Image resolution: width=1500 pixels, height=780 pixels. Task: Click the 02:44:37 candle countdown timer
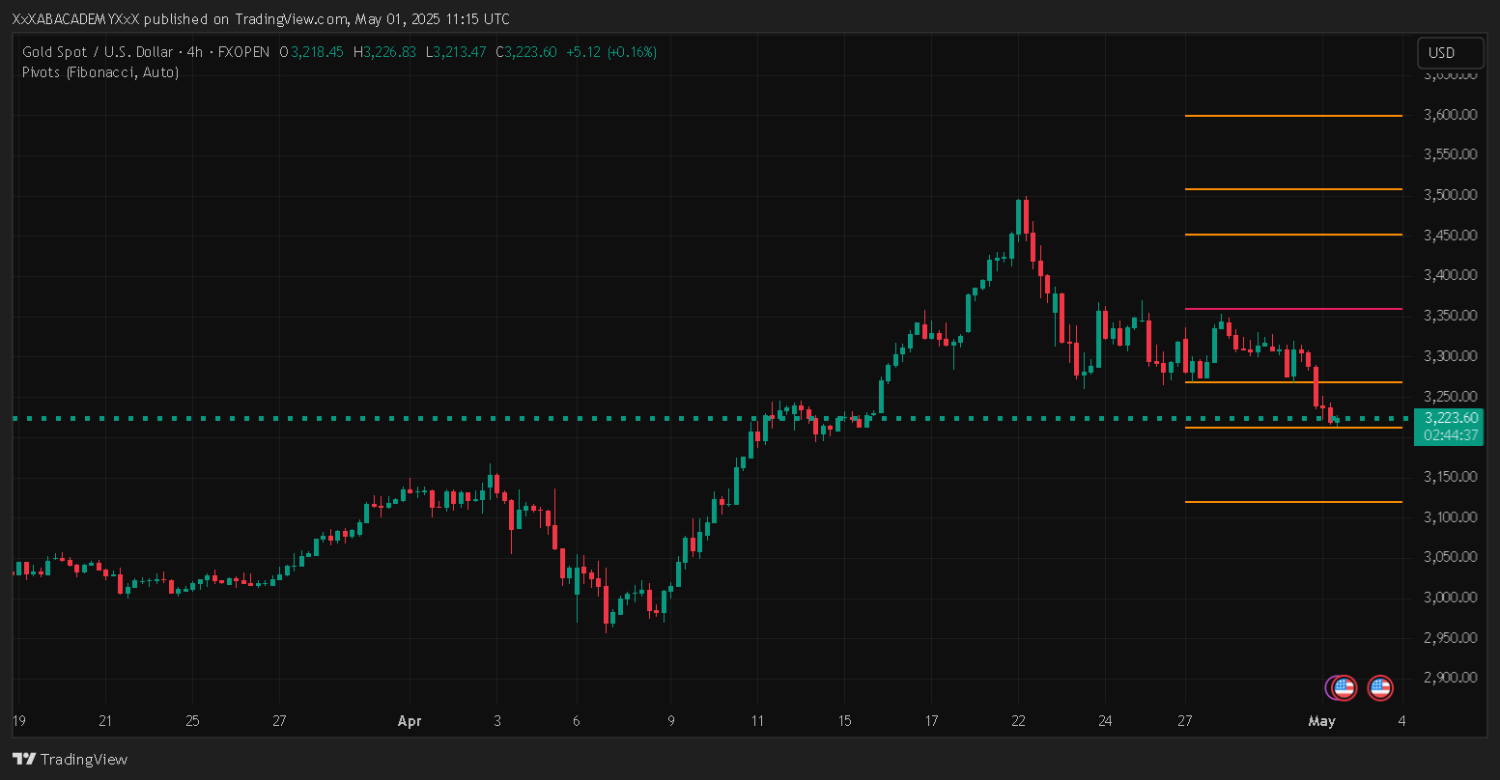click(x=1450, y=435)
